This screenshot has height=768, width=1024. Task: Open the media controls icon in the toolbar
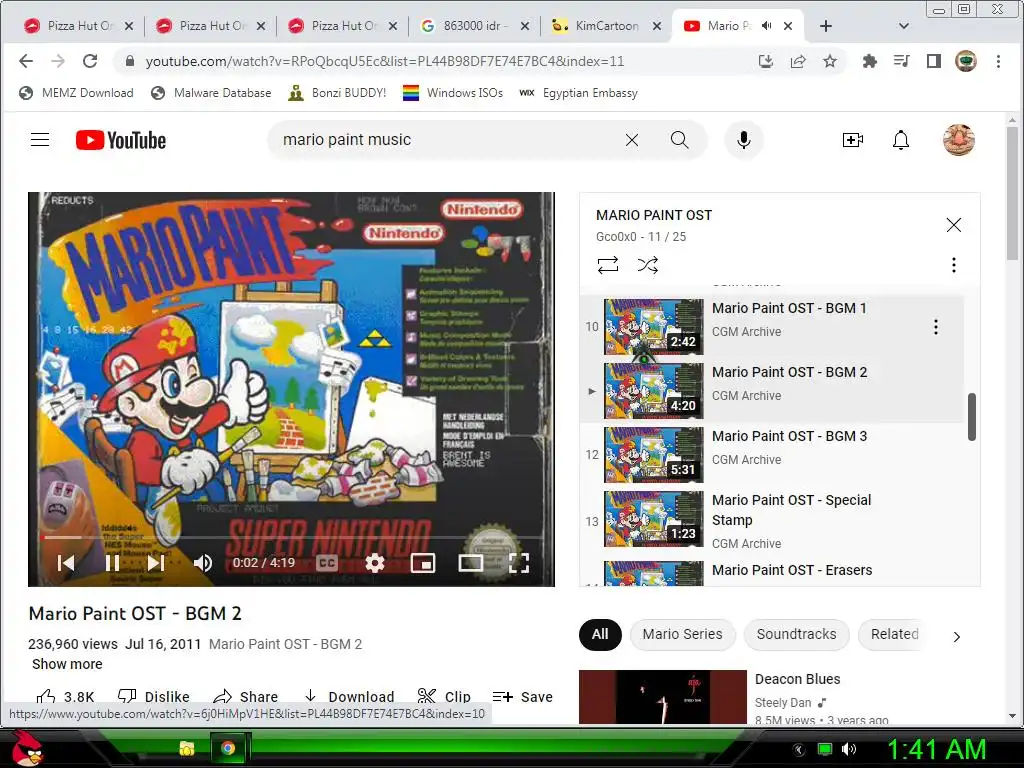[x=901, y=61]
